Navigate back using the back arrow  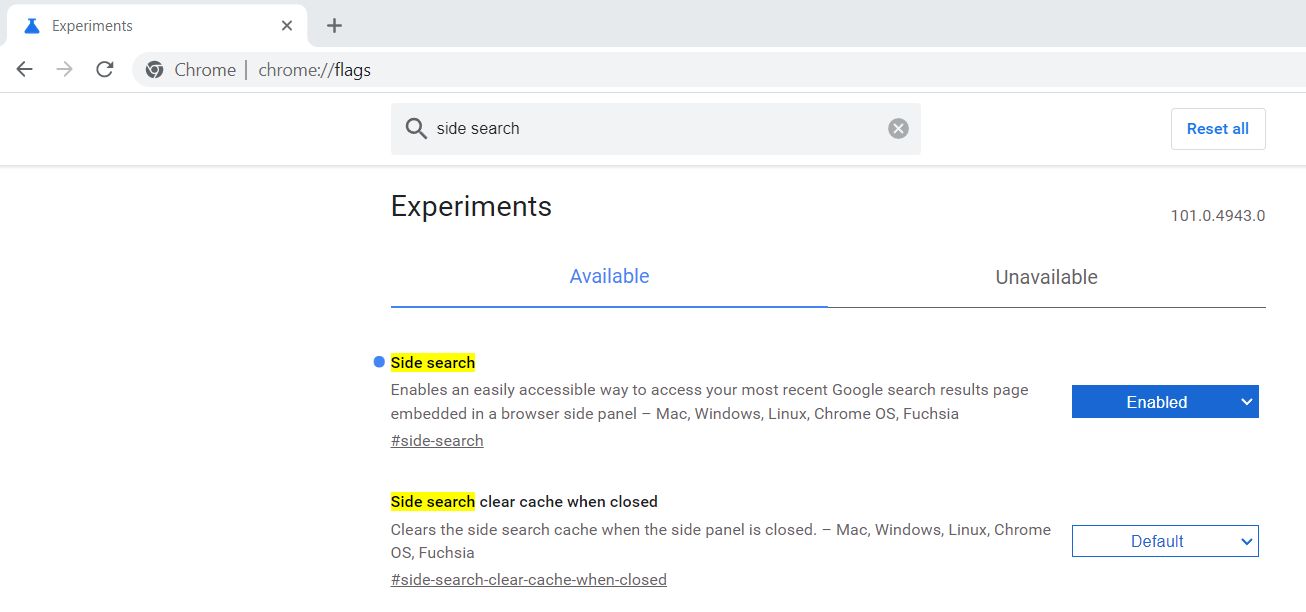[24, 69]
